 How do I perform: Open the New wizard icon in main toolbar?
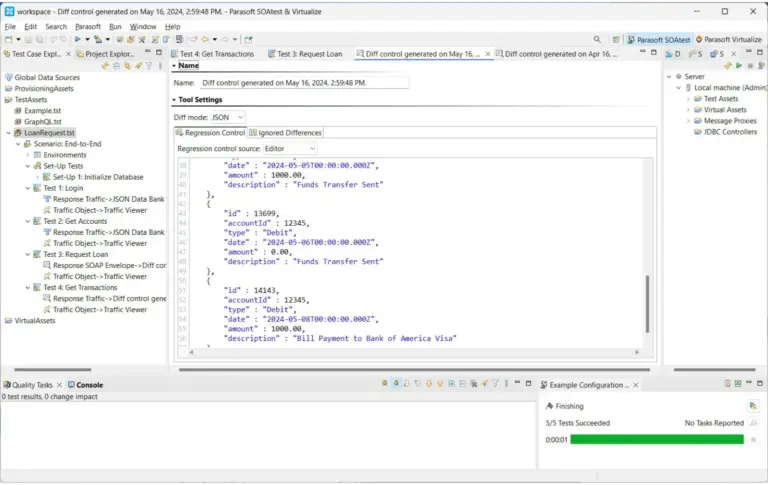coord(8,39)
